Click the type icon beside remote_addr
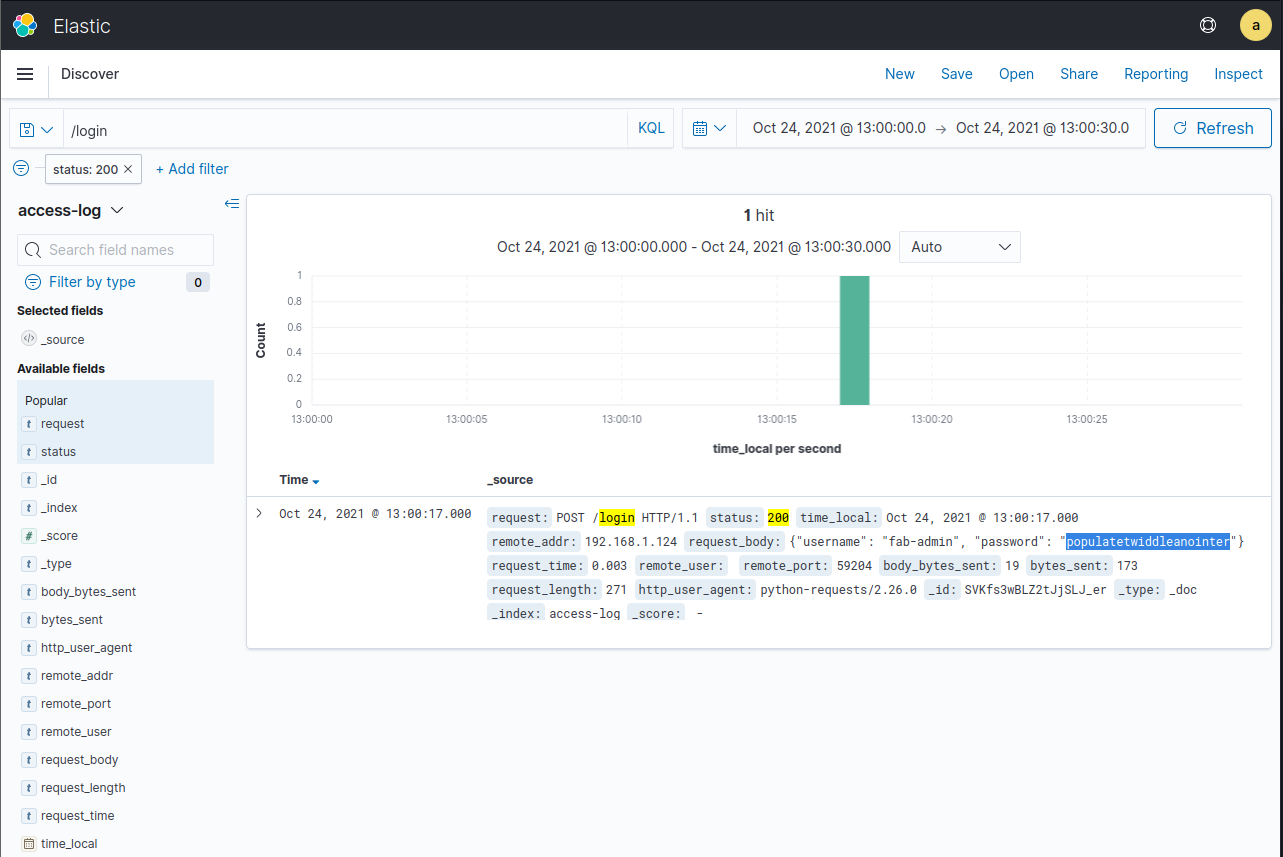The image size is (1283, 857). [x=28, y=676]
